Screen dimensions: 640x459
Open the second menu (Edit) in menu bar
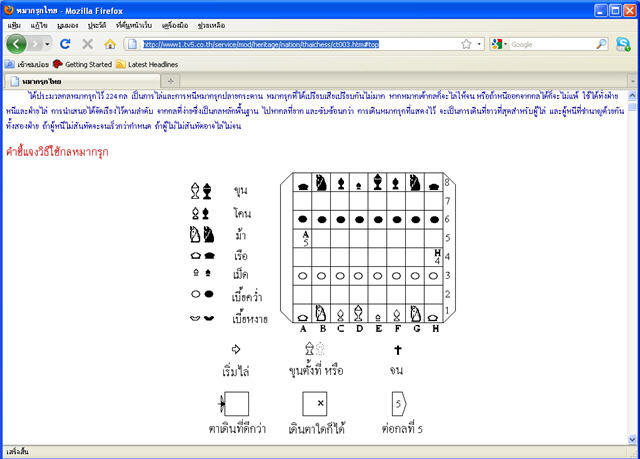tap(39, 25)
